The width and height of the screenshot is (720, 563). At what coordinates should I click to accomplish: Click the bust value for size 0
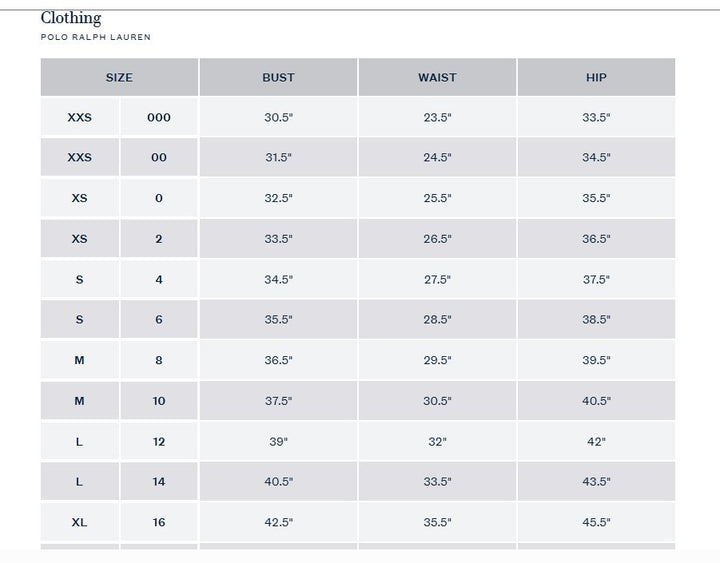[x=278, y=198]
